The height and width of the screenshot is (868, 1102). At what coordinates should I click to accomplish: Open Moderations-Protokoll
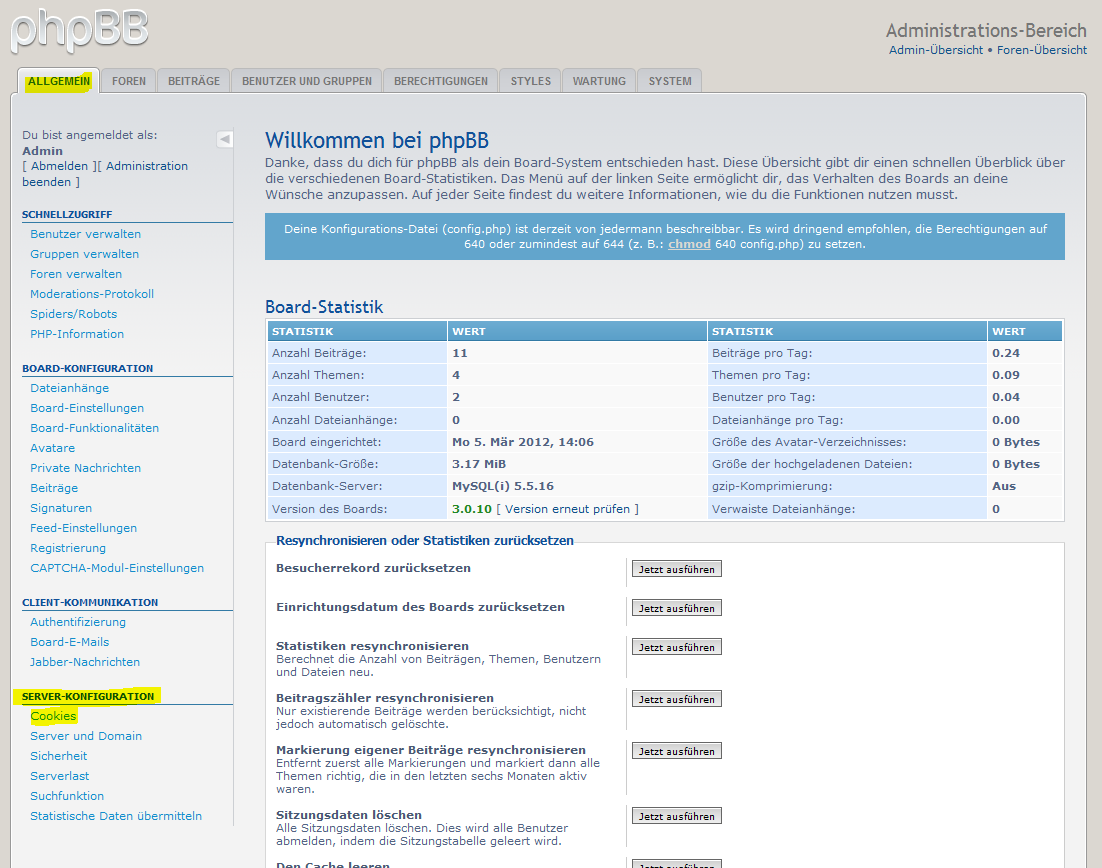click(x=92, y=294)
